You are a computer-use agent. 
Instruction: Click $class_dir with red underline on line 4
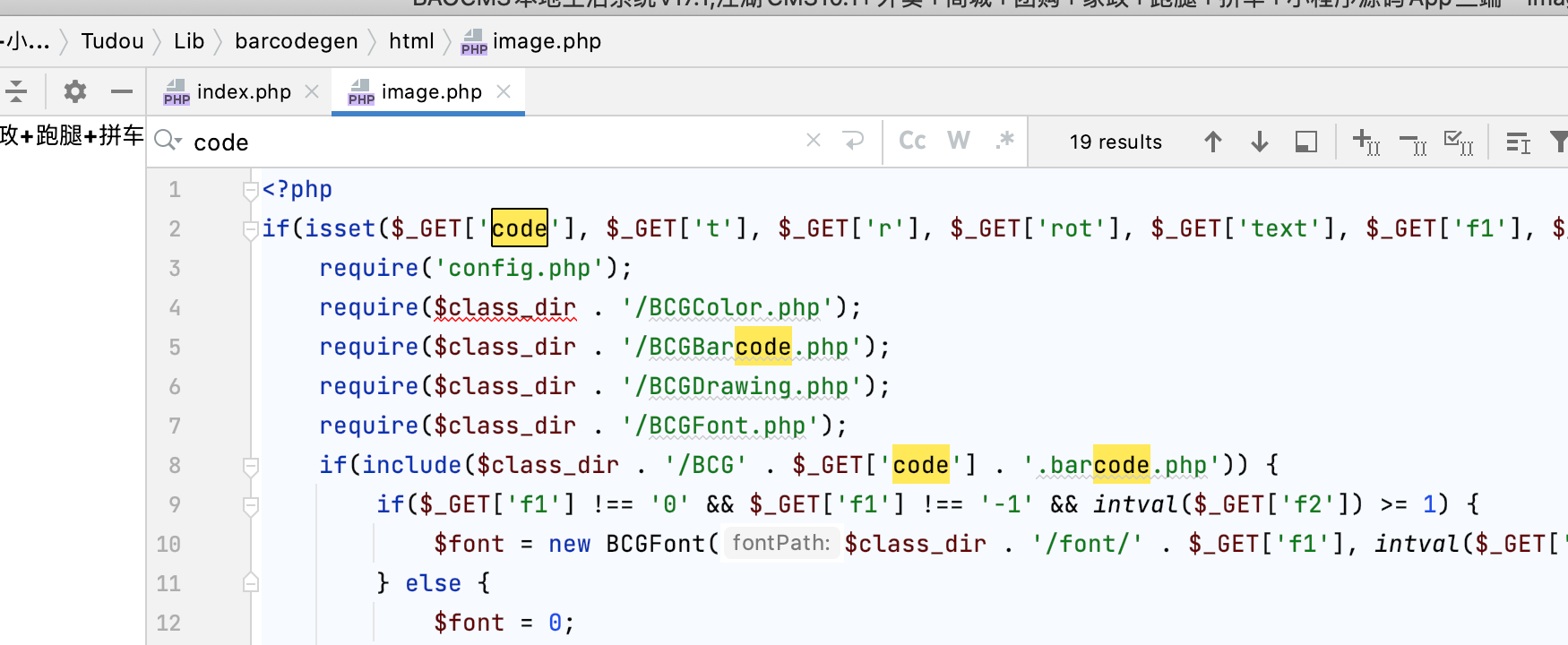[505, 307]
